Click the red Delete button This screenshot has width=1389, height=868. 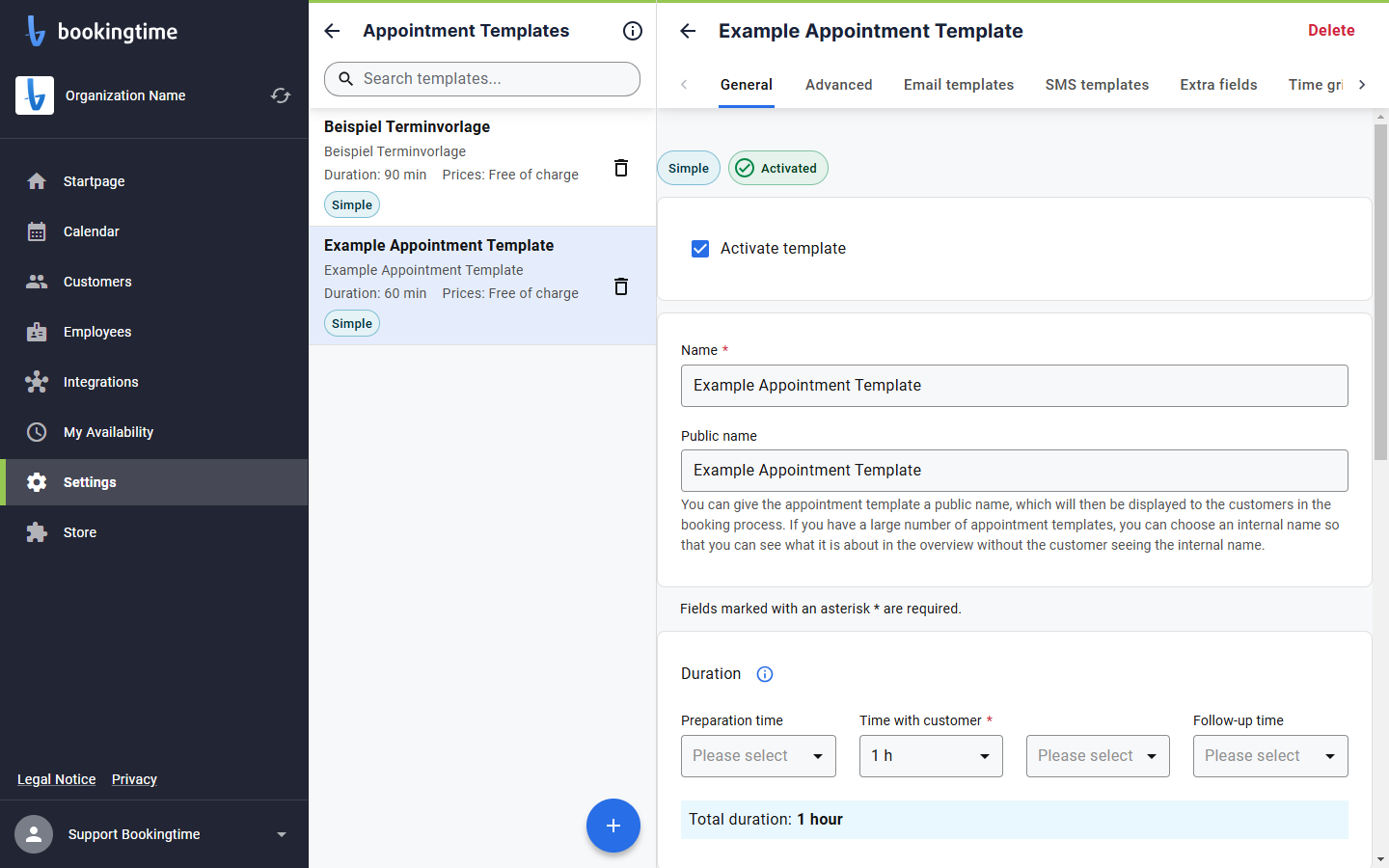[x=1331, y=31]
